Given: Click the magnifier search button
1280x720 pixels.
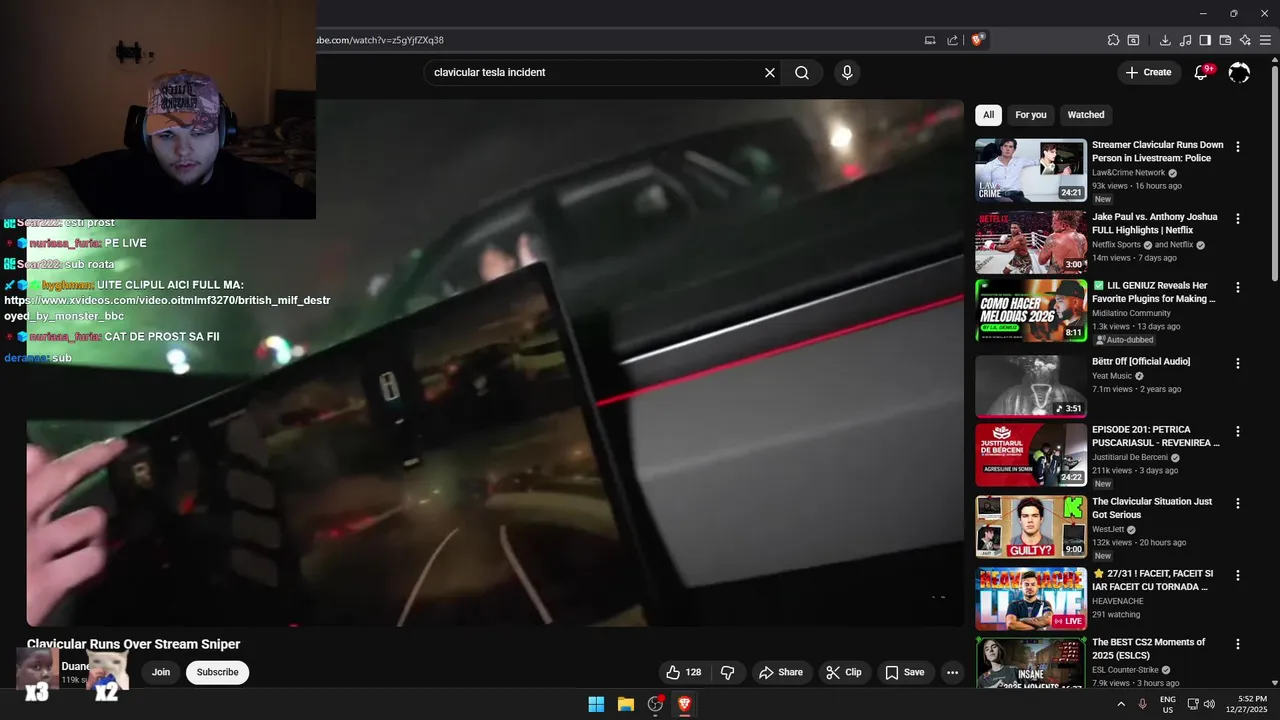Looking at the screenshot, I should (x=802, y=73).
